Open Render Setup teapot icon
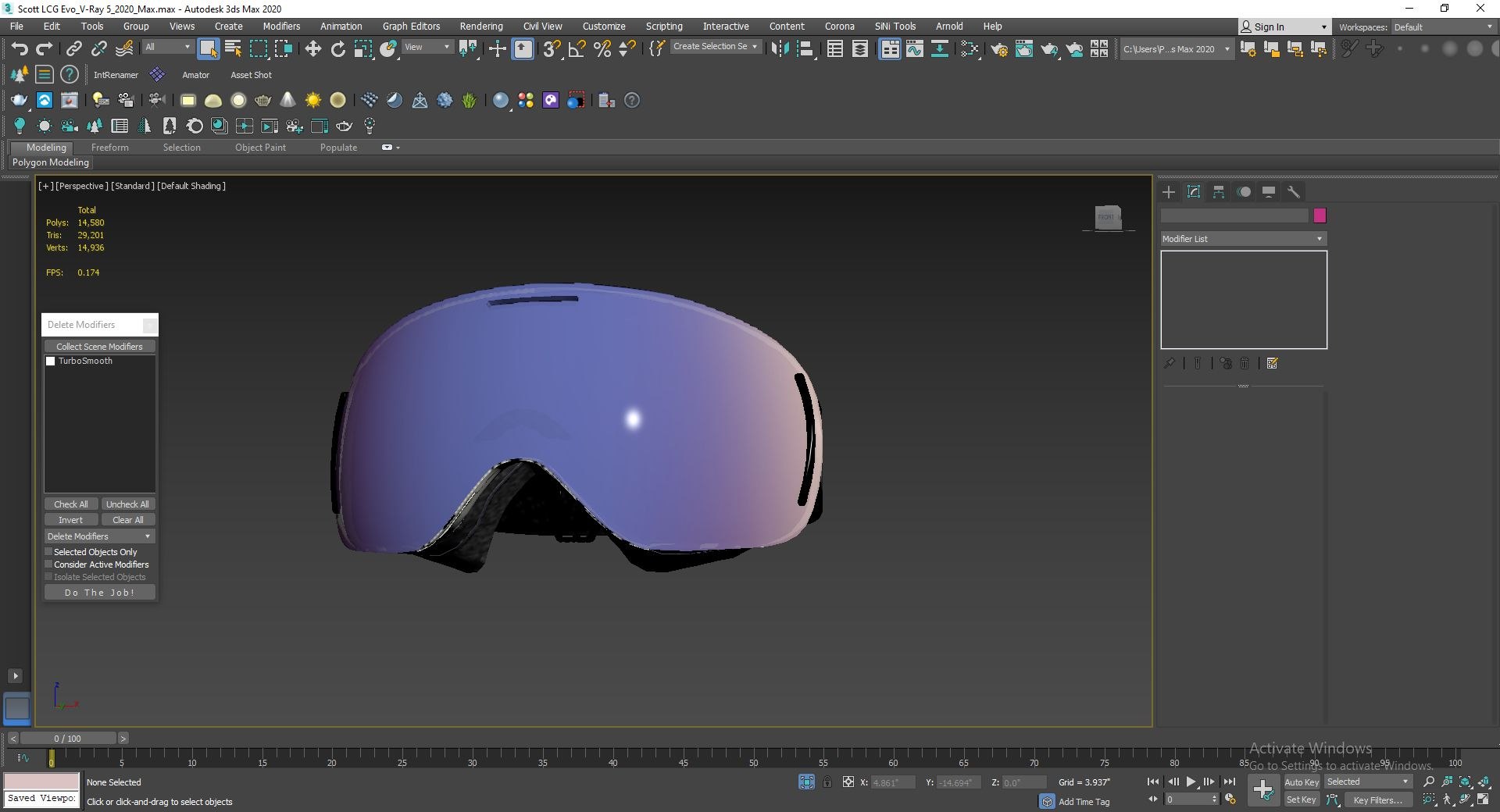 [999, 49]
